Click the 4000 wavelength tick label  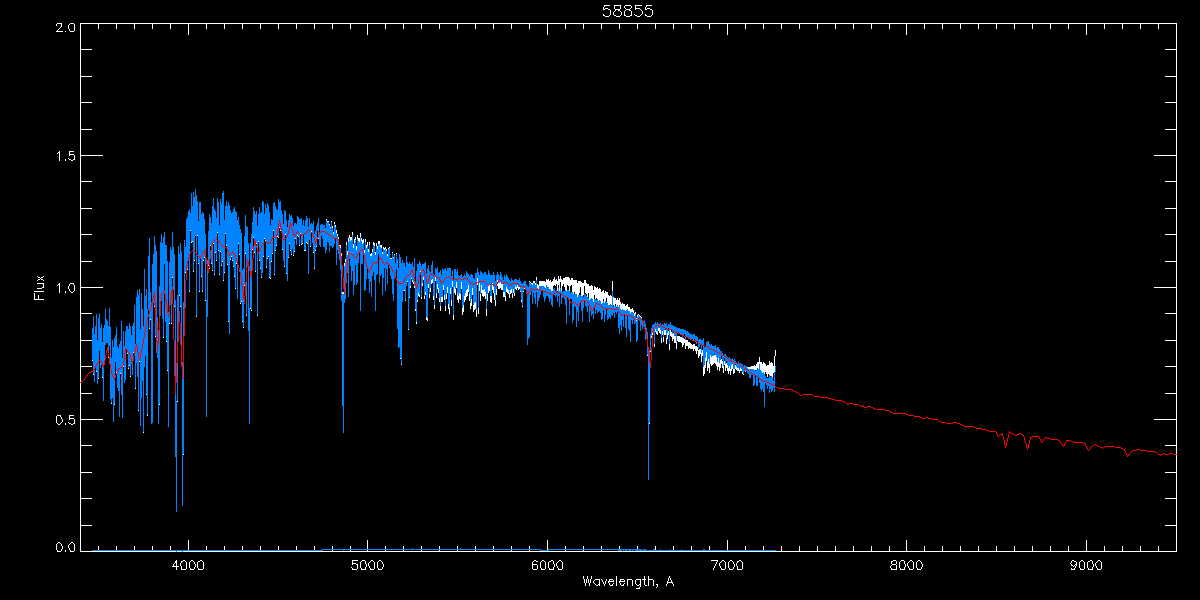(188, 565)
